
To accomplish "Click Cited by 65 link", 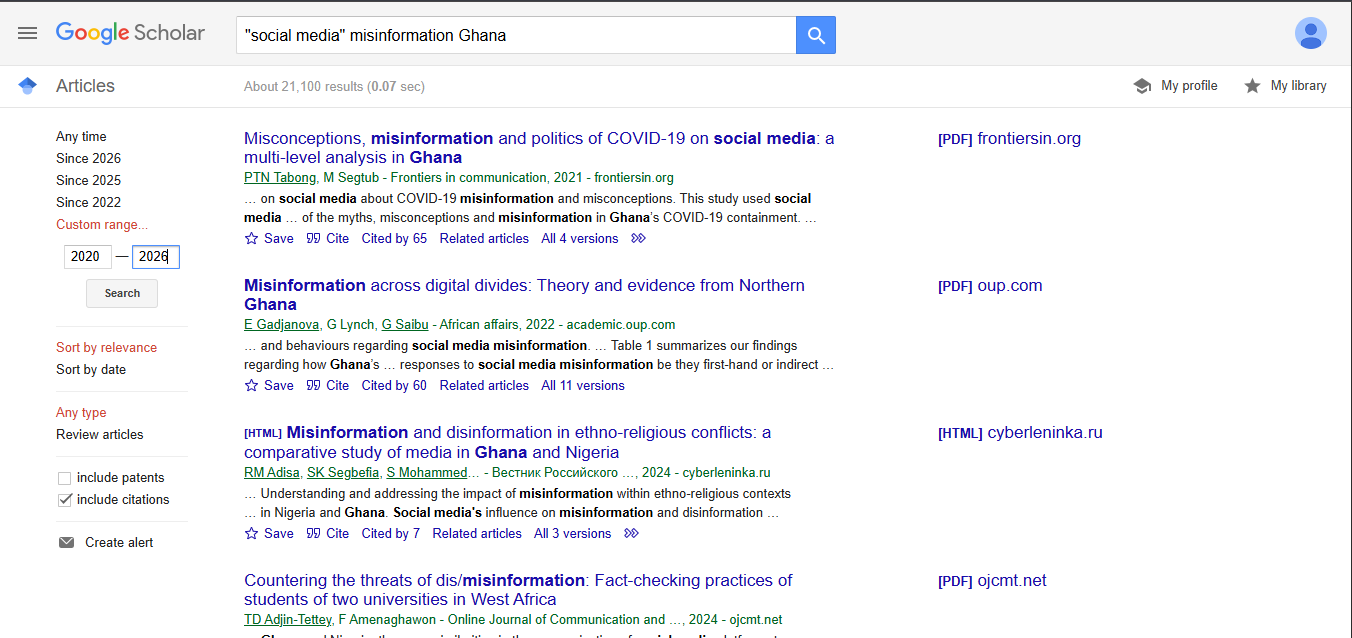I will pos(394,238).
